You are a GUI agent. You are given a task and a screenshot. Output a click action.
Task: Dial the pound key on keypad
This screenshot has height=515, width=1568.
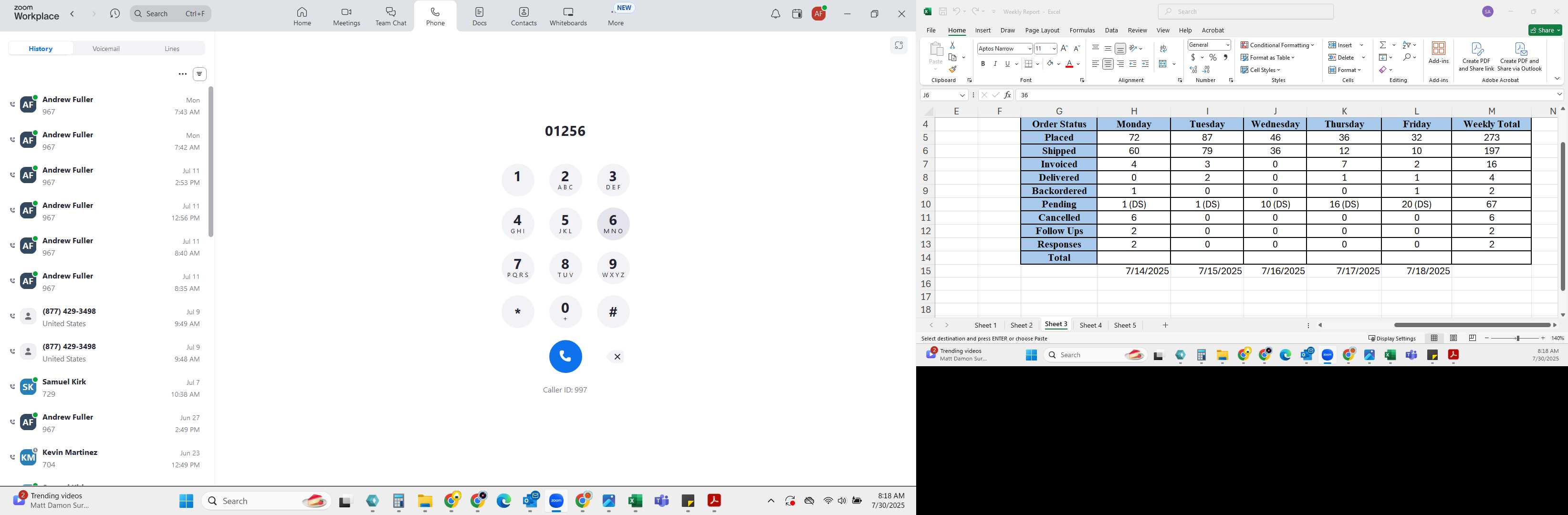[x=613, y=311]
